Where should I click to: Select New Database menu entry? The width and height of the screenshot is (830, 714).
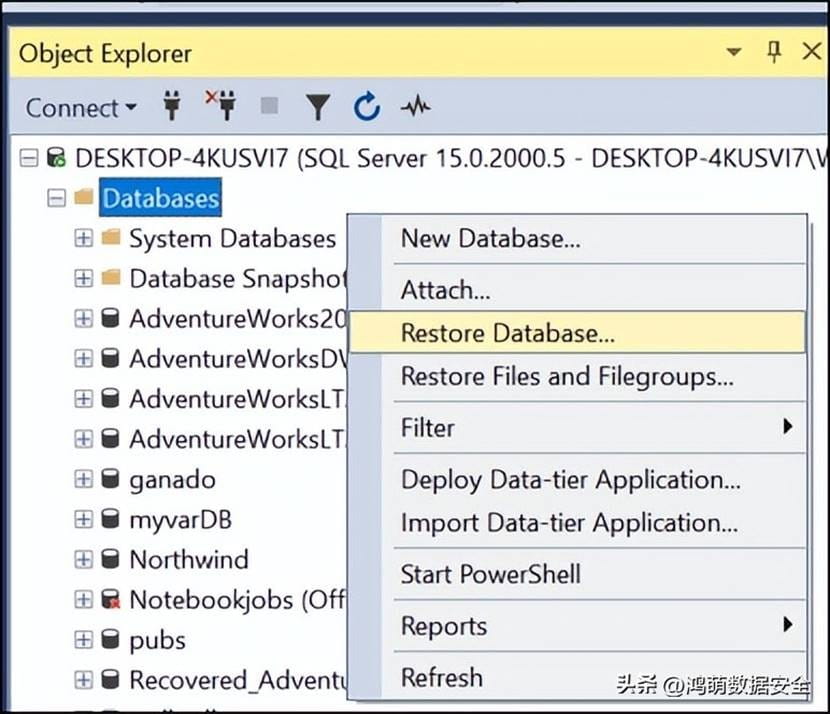[490, 239]
